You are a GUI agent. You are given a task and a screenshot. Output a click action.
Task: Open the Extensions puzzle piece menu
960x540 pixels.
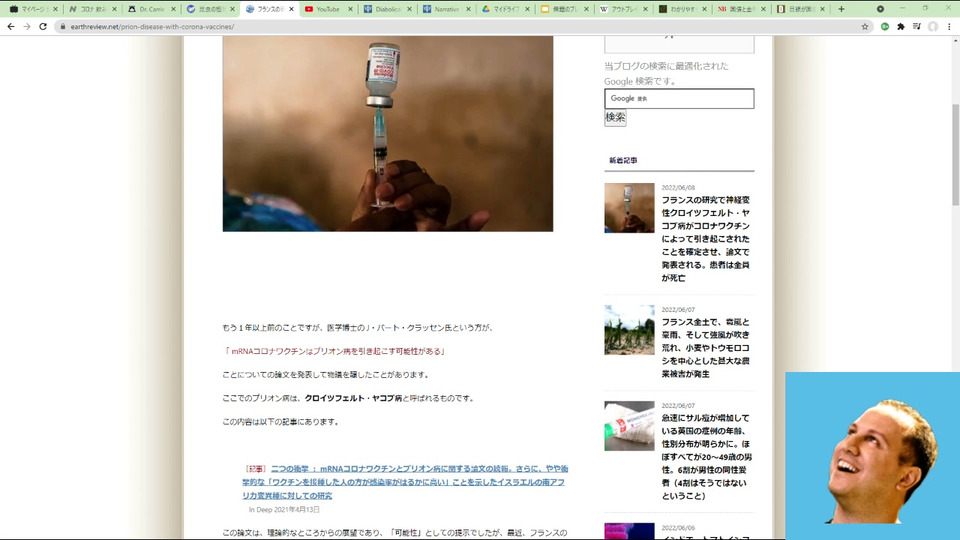901,26
